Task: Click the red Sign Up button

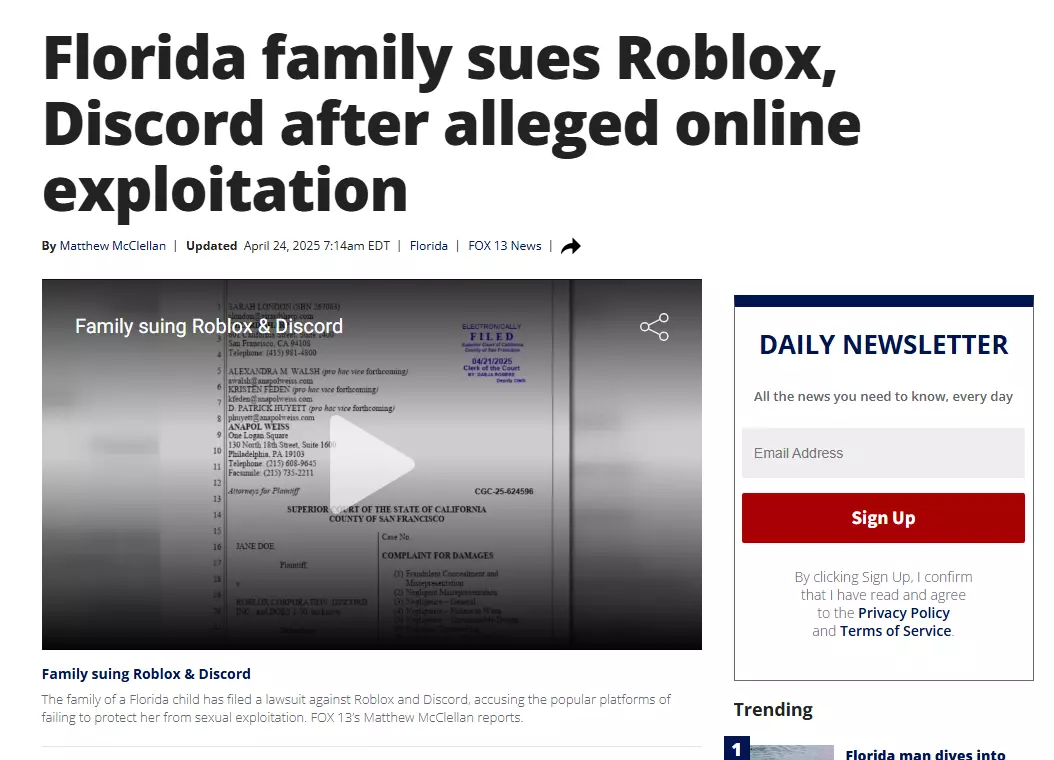Action: point(883,518)
